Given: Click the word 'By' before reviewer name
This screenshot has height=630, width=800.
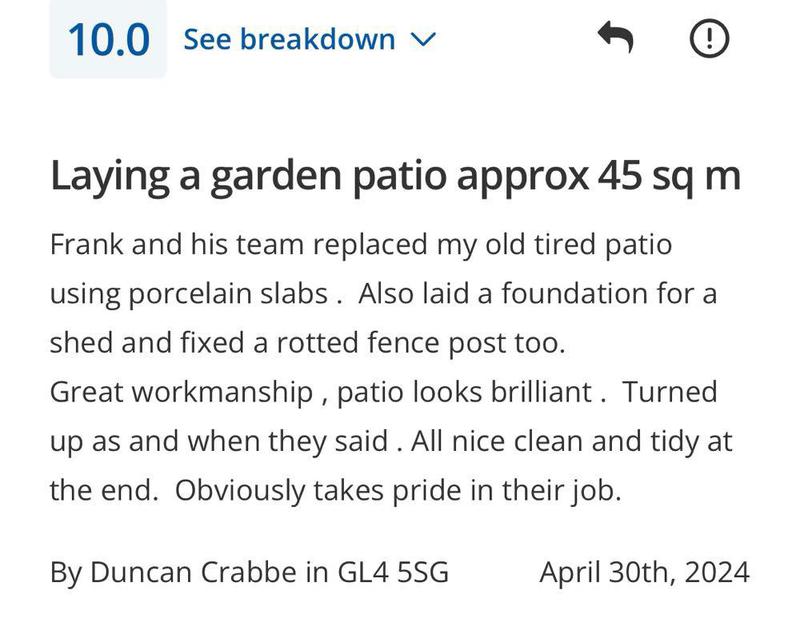Looking at the screenshot, I should click(x=66, y=573).
